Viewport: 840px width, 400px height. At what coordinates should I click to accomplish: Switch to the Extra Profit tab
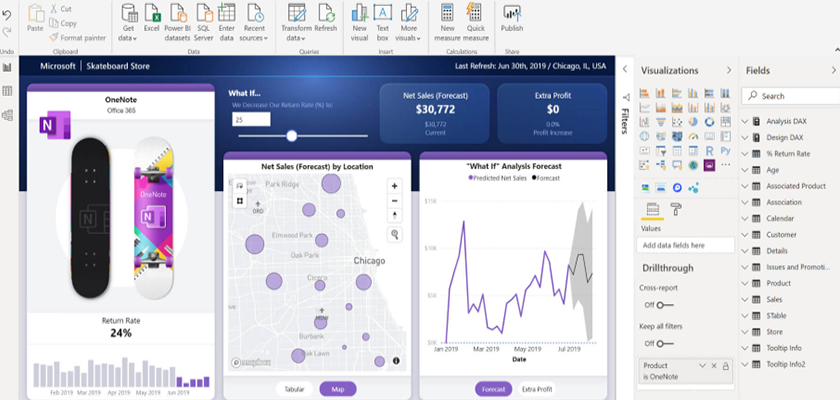(x=537, y=389)
